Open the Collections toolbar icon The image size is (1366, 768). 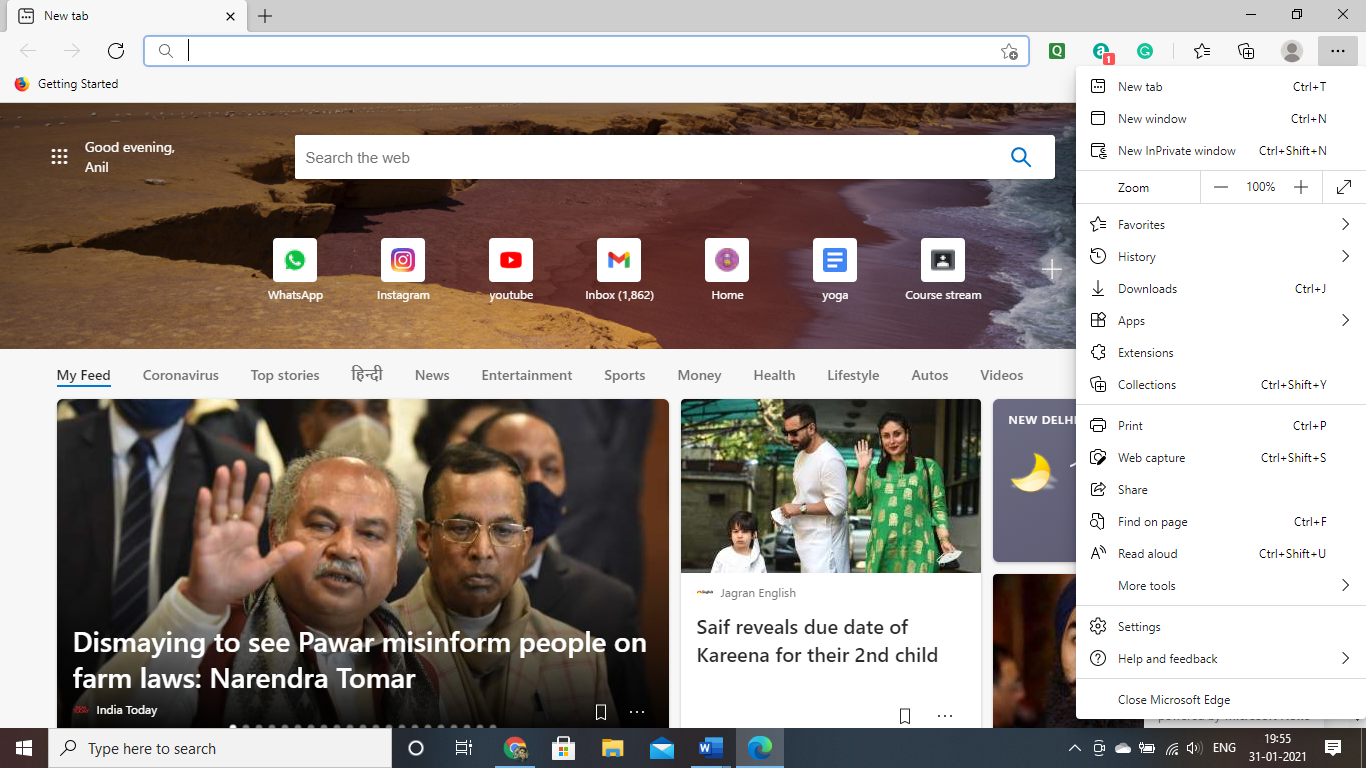point(1246,51)
